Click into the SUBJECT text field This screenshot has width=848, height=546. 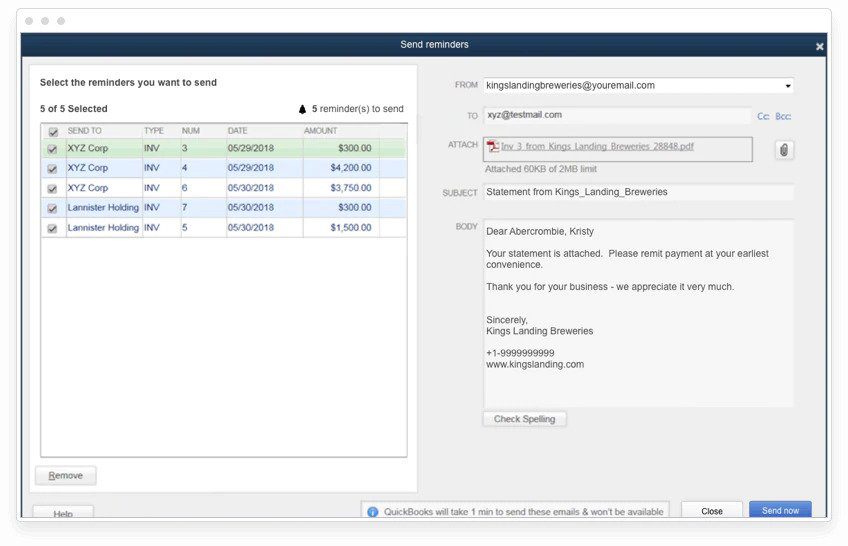(x=638, y=192)
